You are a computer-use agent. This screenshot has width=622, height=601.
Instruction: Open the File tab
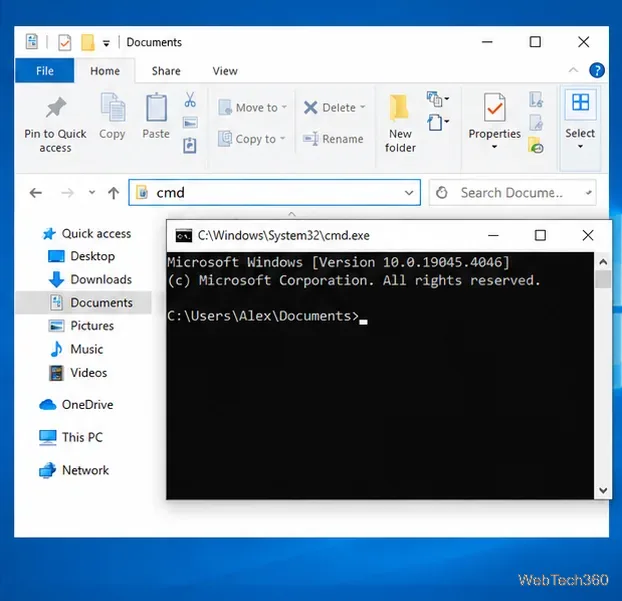[x=44, y=71]
